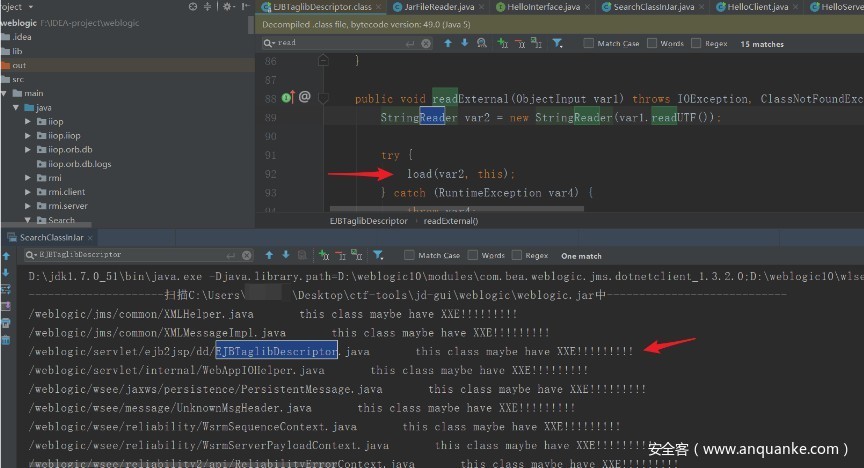Viewport: 864px width, 468px height.
Task: Click the Find All usages magnifier icon
Action: pyautogui.click(x=479, y=43)
